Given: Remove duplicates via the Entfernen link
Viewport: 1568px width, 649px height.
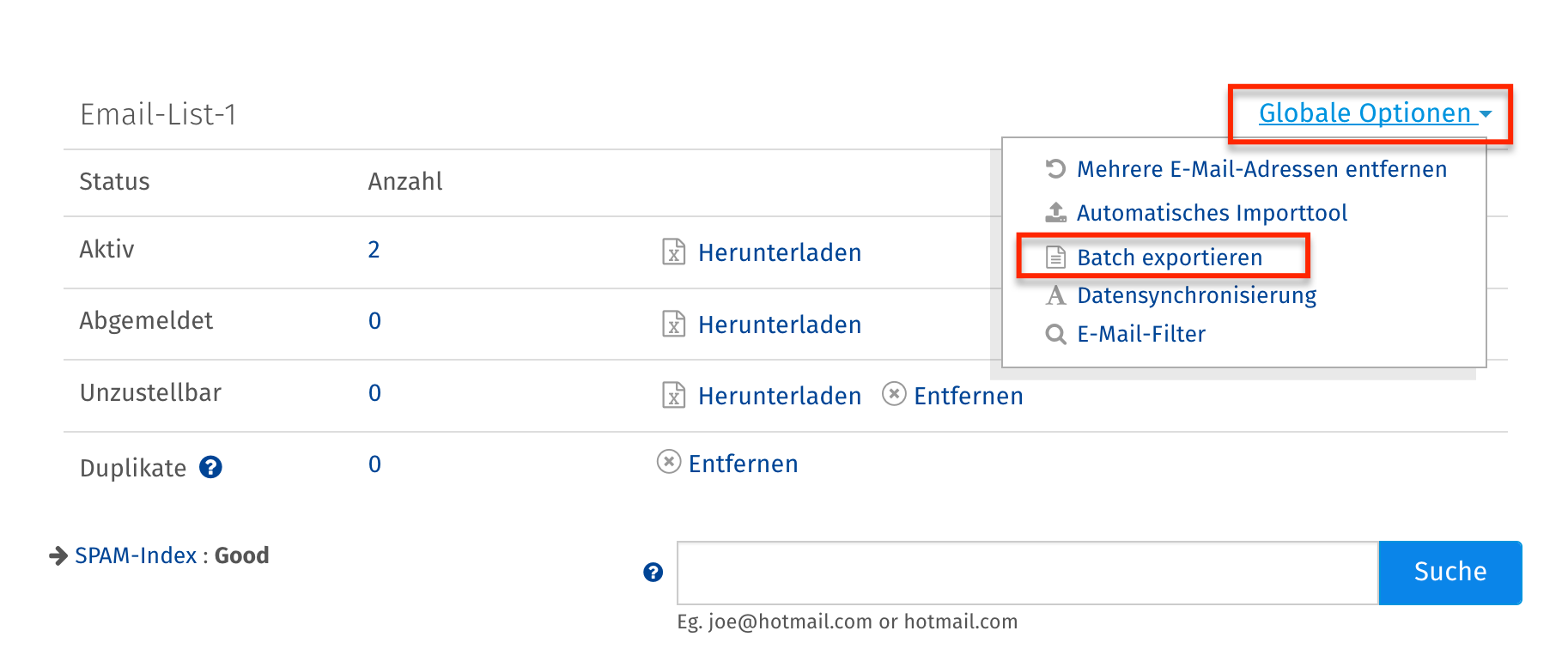Looking at the screenshot, I should pyautogui.click(x=743, y=464).
